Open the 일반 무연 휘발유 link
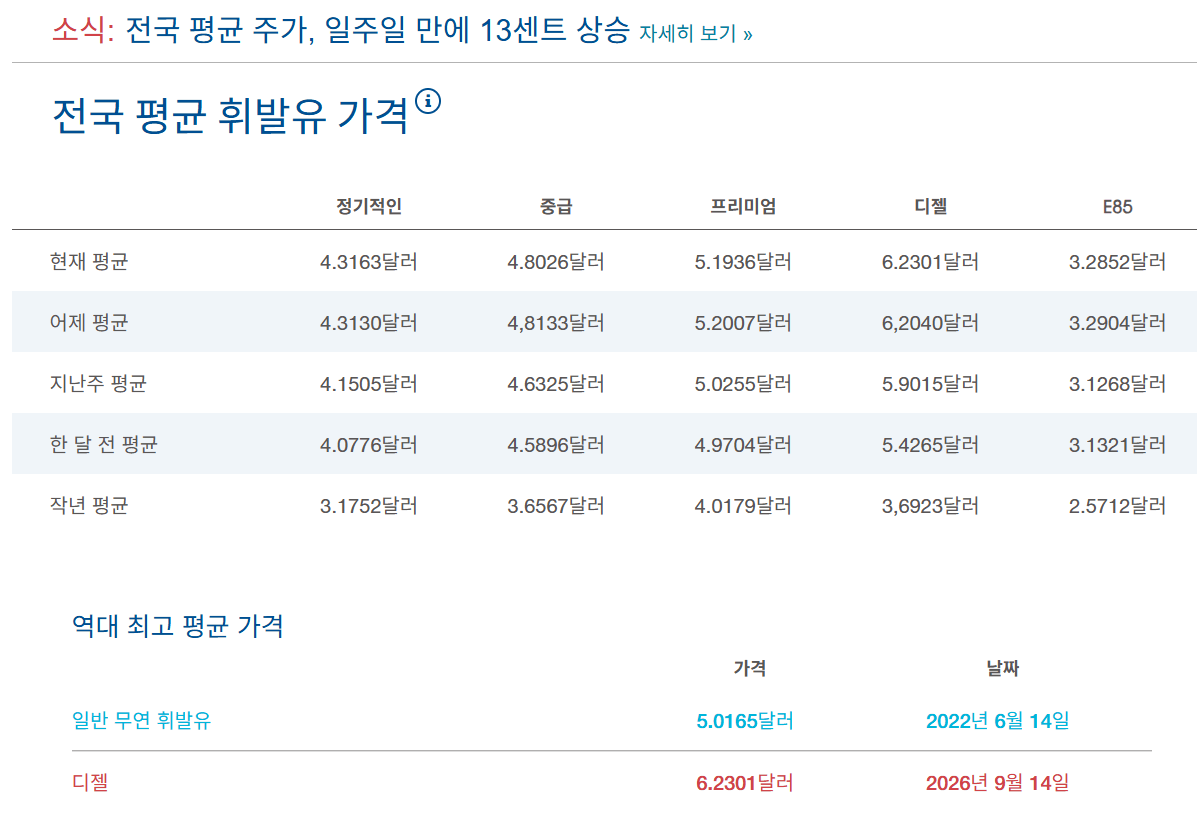The height and width of the screenshot is (825, 1197). (x=141, y=720)
